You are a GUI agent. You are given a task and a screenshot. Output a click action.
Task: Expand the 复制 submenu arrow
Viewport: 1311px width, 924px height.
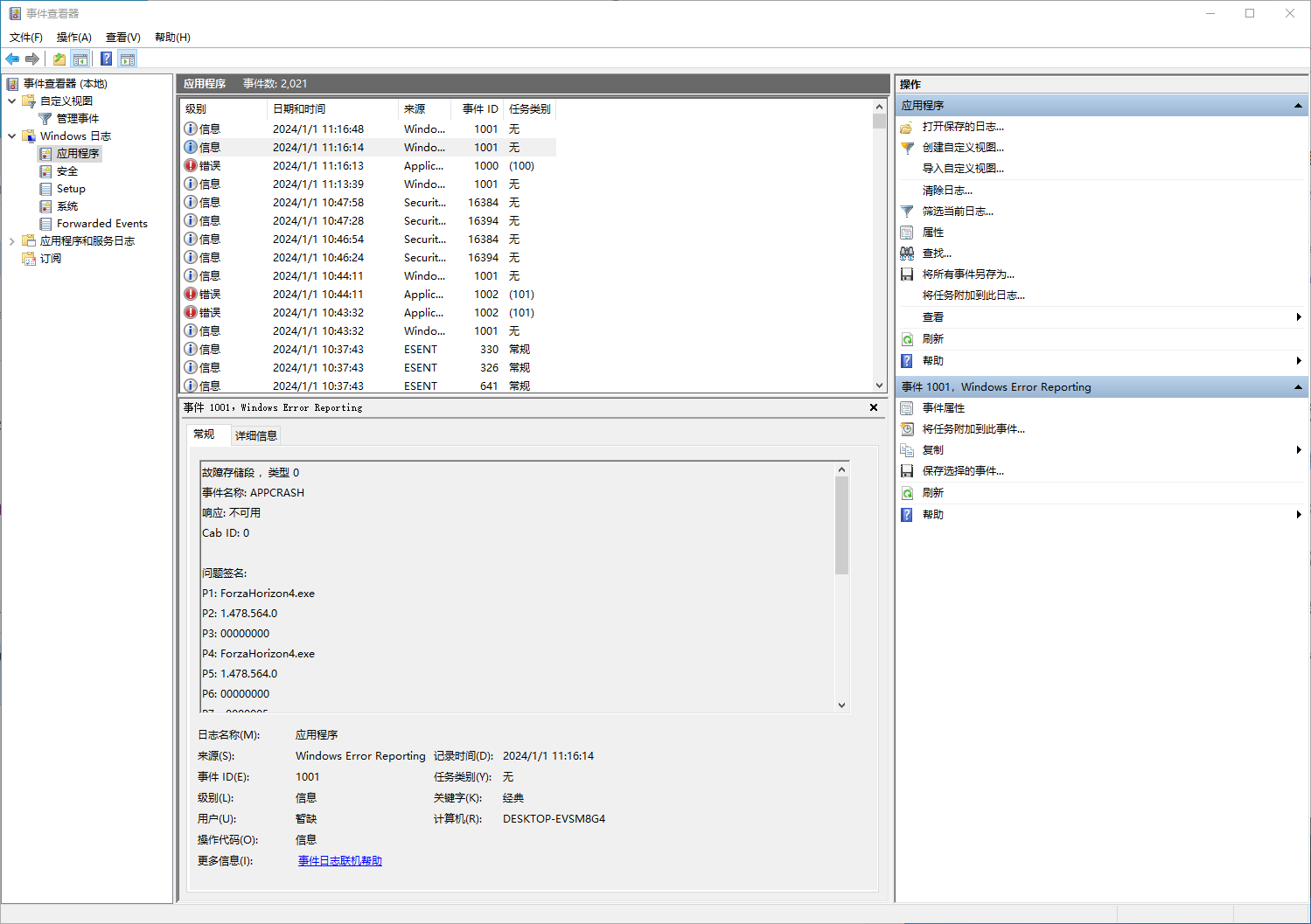point(1299,450)
